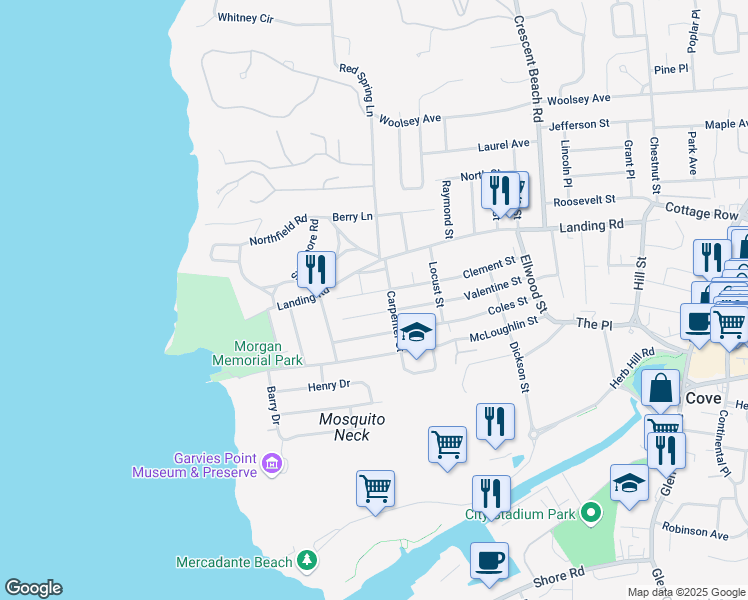The width and height of the screenshot is (748, 600).
Task: Click the shopping bag marker near Herb Hill Rd
Action: (660, 389)
